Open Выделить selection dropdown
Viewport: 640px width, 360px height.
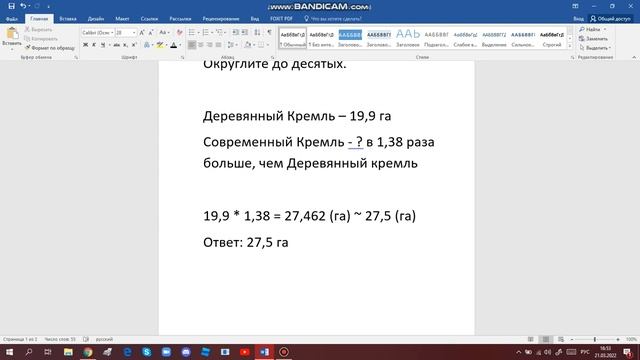click(595, 48)
